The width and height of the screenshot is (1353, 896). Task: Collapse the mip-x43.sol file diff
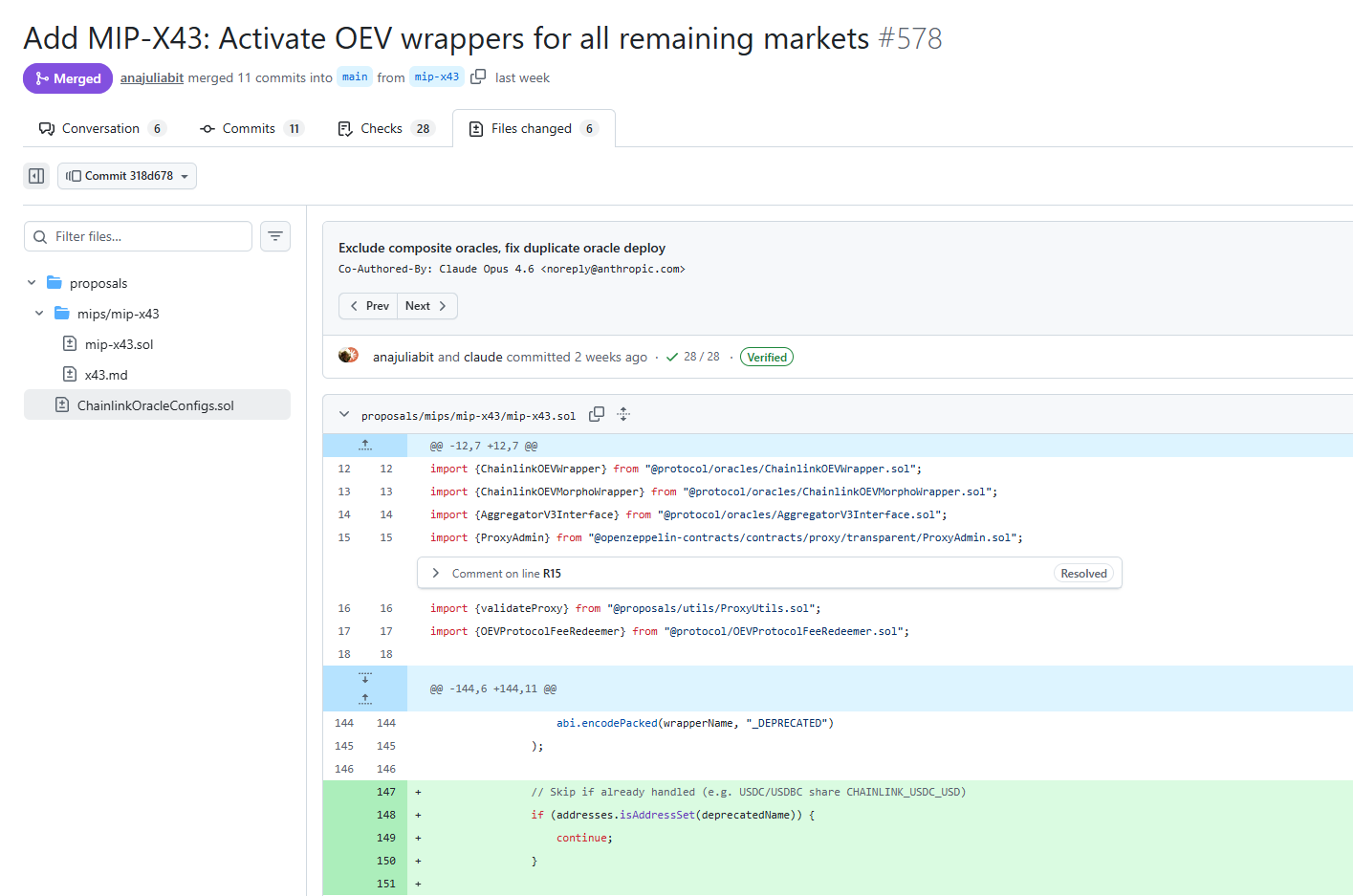coord(344,414)
